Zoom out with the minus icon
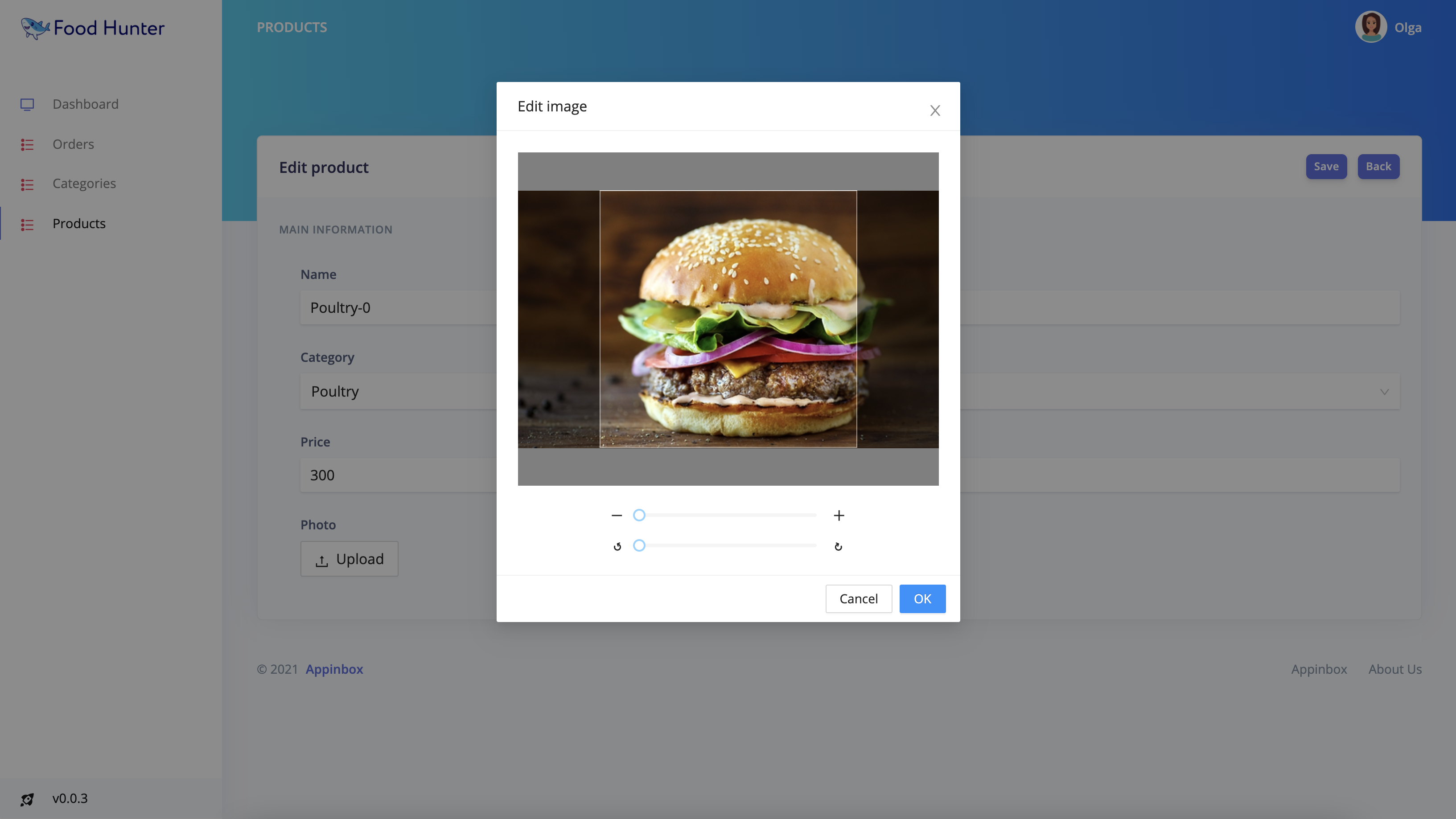The height and width of the screenshot is (819, 1456). coord(617,515)
